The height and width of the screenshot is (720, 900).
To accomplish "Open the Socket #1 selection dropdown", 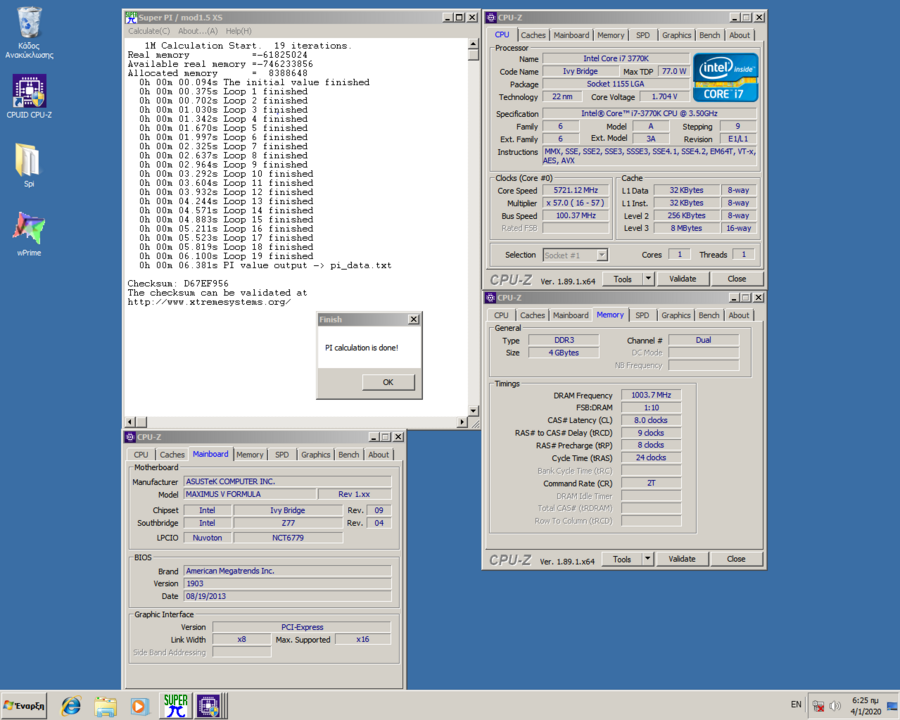I will coord(602,255).
